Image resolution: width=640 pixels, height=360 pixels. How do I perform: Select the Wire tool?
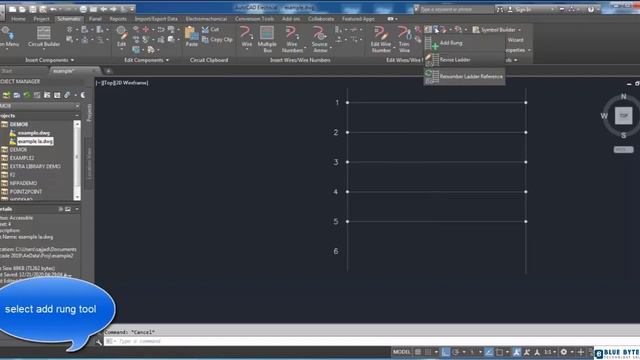[246, 37]
